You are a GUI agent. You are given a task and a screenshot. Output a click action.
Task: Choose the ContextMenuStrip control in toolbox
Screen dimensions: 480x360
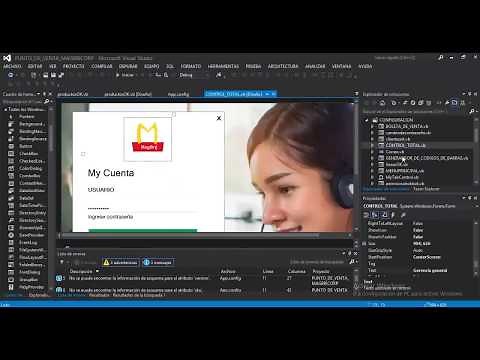pyautogui.click(x=27, y=183)
